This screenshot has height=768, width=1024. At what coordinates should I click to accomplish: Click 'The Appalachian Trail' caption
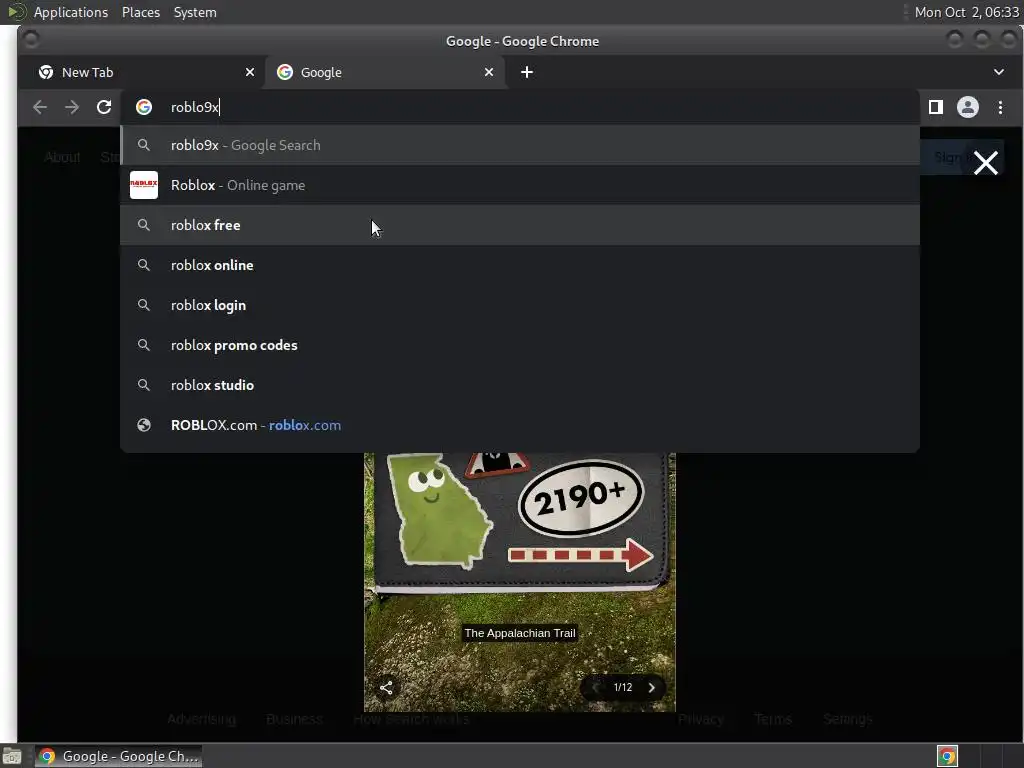[520, 633]
